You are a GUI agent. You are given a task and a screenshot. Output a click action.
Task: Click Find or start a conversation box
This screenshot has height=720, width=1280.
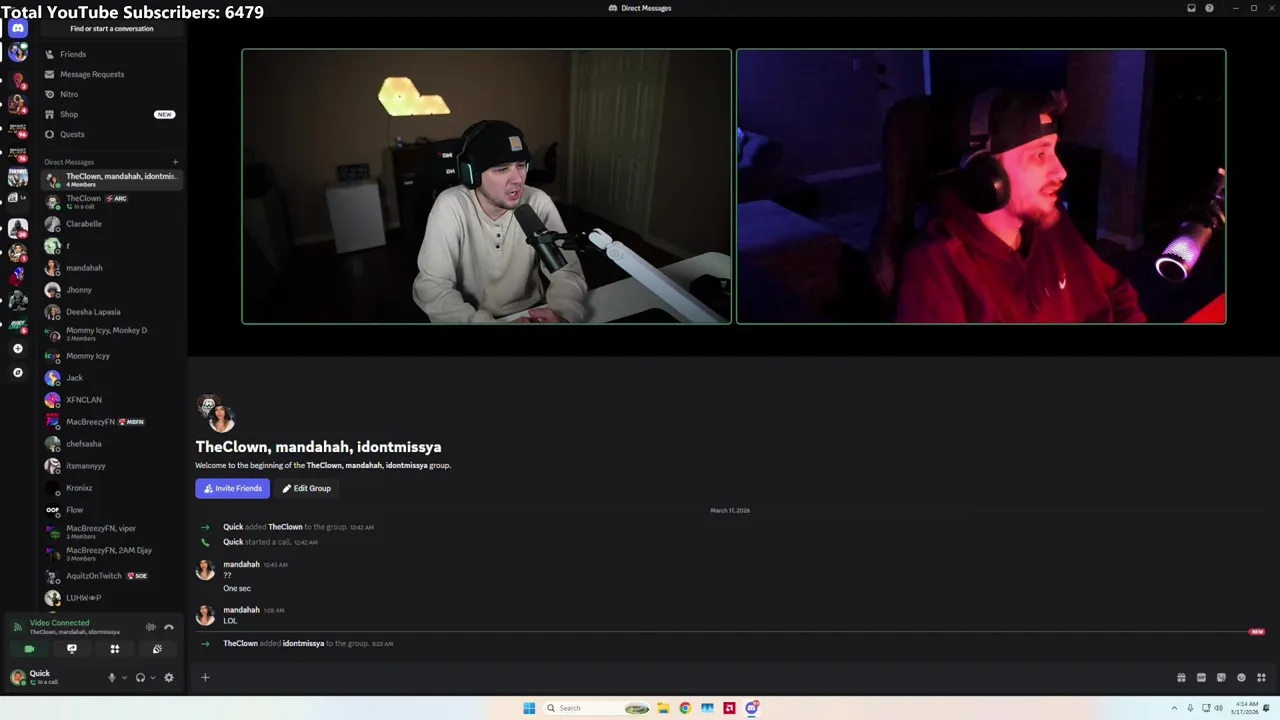[111, 28]
